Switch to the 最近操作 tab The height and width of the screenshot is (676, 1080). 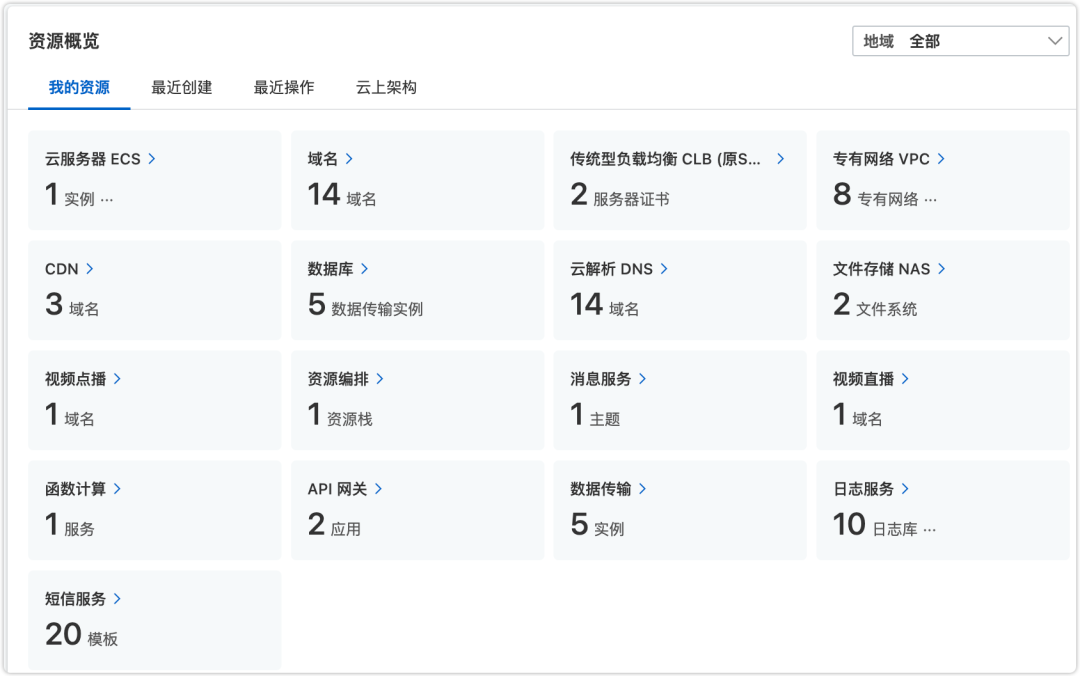tap(284, 88)
